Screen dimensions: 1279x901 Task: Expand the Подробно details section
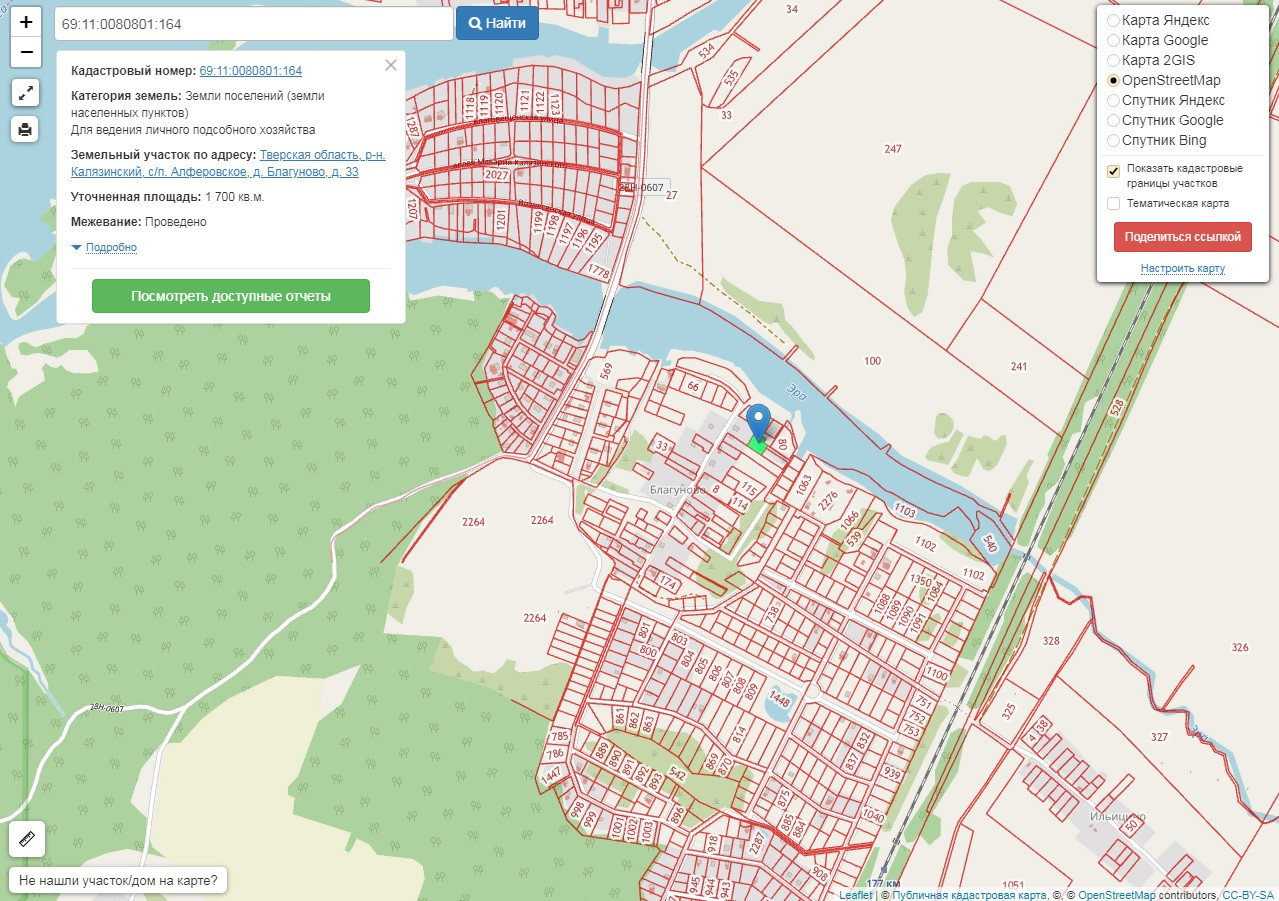(x=110, y=247)
